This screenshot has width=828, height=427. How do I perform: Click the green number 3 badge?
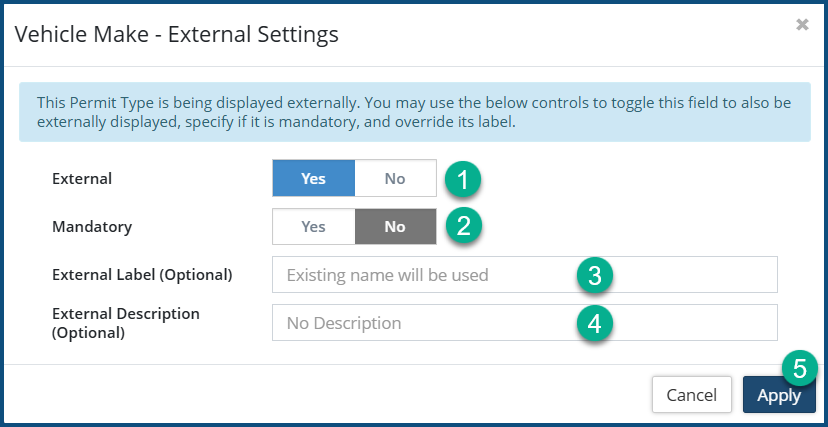tap(594, 275)
